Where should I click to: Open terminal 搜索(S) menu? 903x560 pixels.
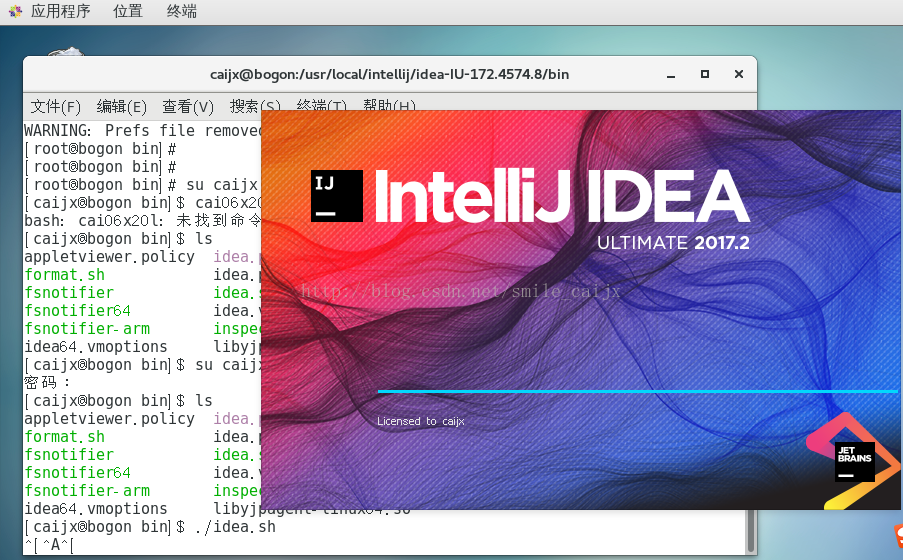coord(255,105)
